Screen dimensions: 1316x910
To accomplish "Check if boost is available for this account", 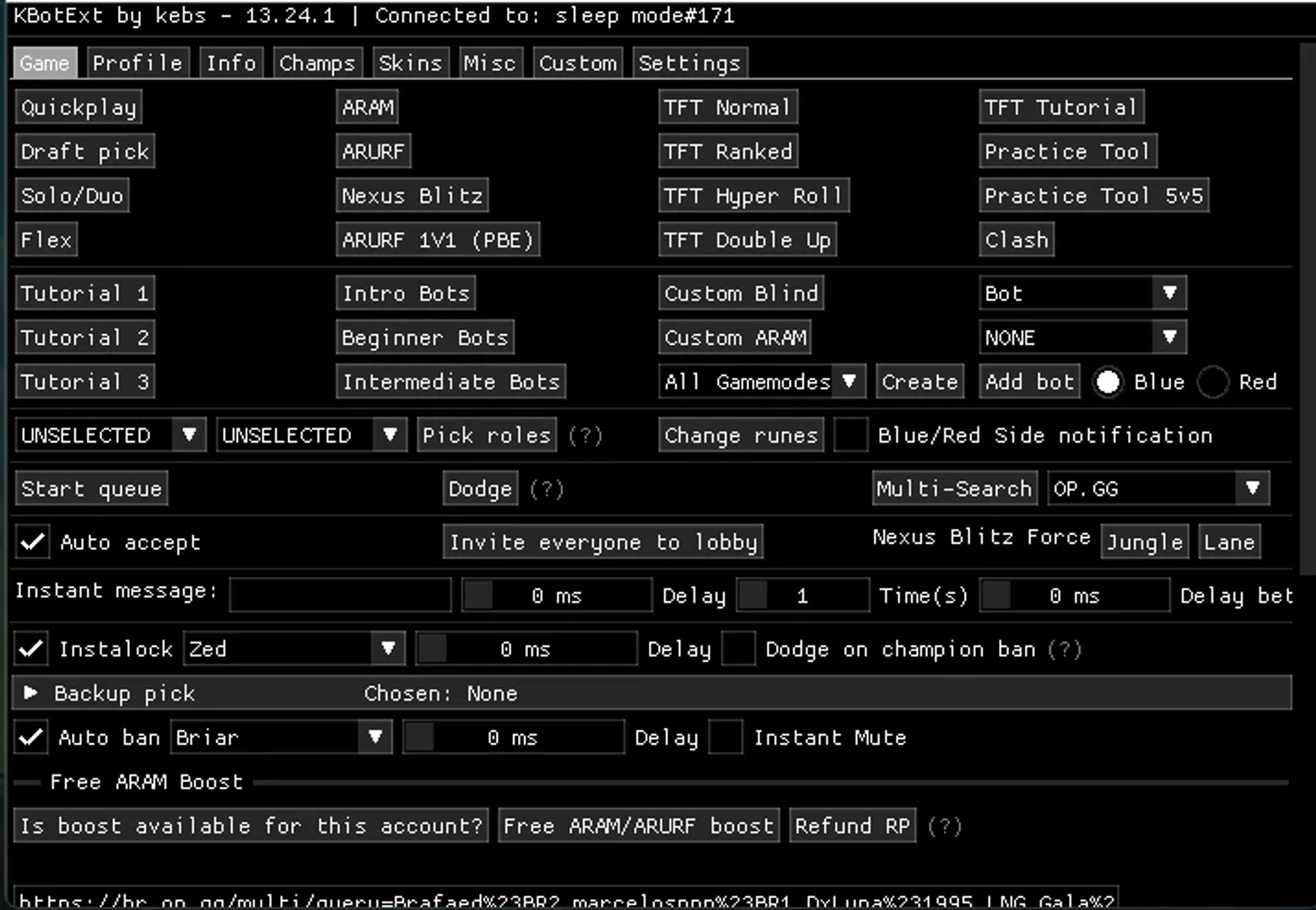I will [x=251, y=826].
